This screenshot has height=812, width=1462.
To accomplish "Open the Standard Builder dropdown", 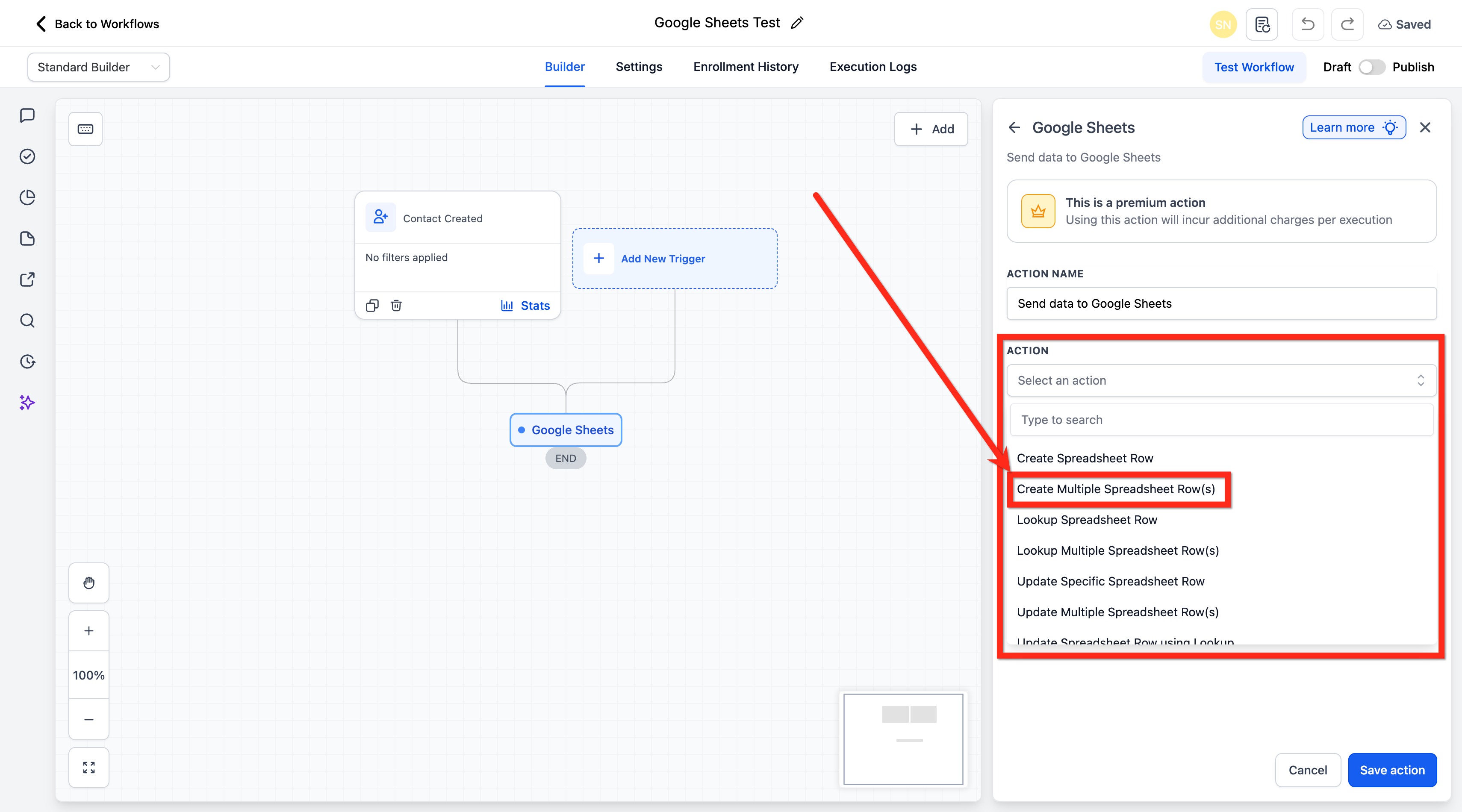I will coord(98,67).
